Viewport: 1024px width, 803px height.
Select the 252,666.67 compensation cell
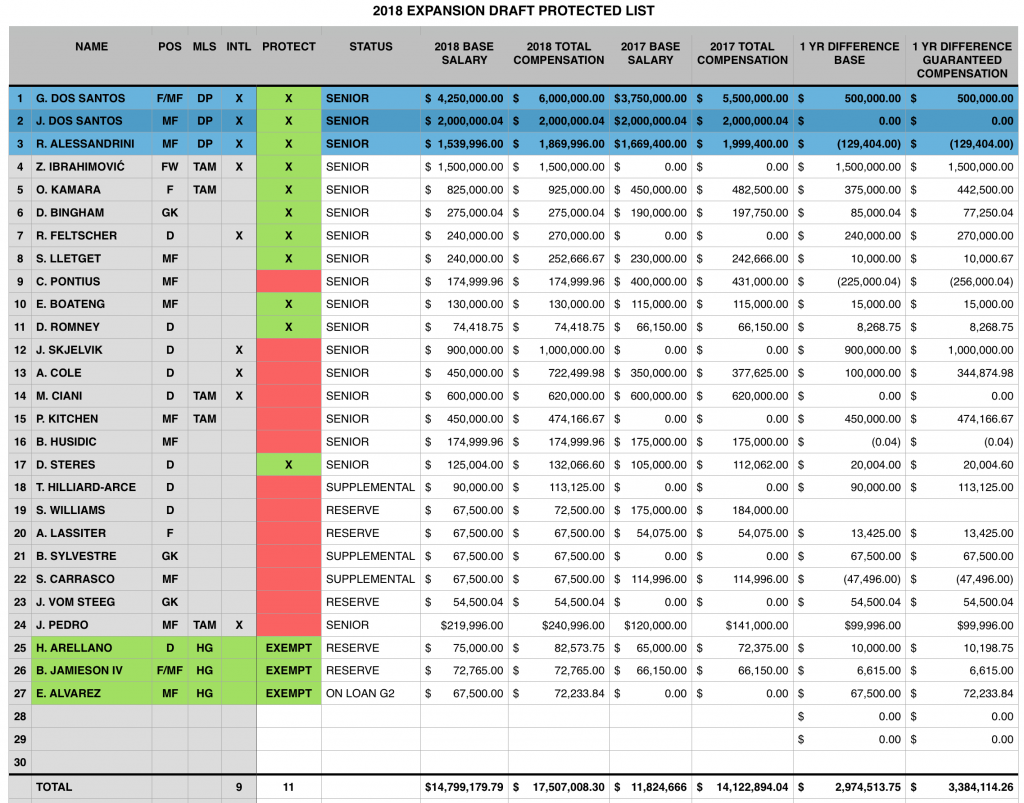558,259
